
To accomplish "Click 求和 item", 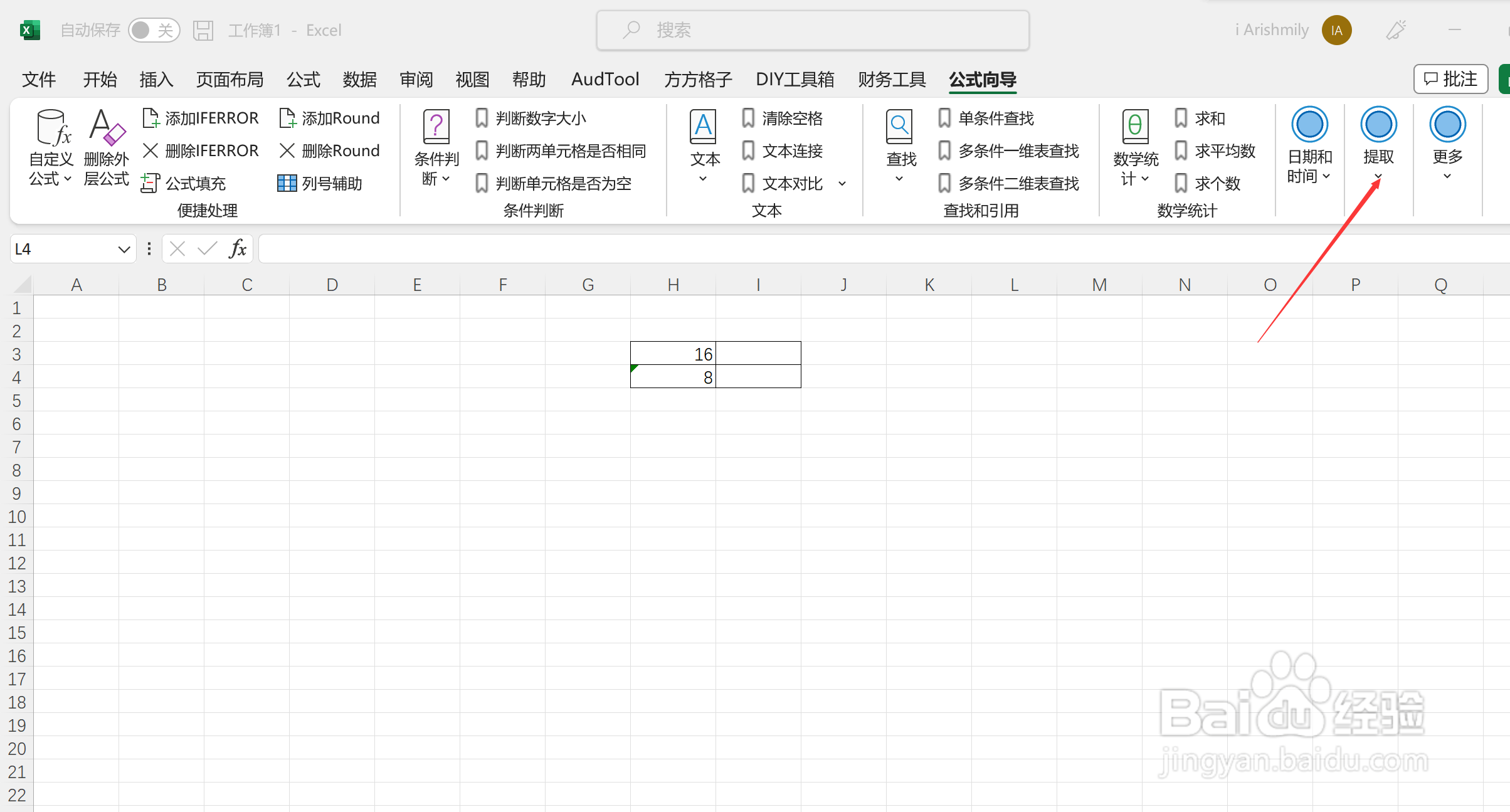I will point(1200,118).
